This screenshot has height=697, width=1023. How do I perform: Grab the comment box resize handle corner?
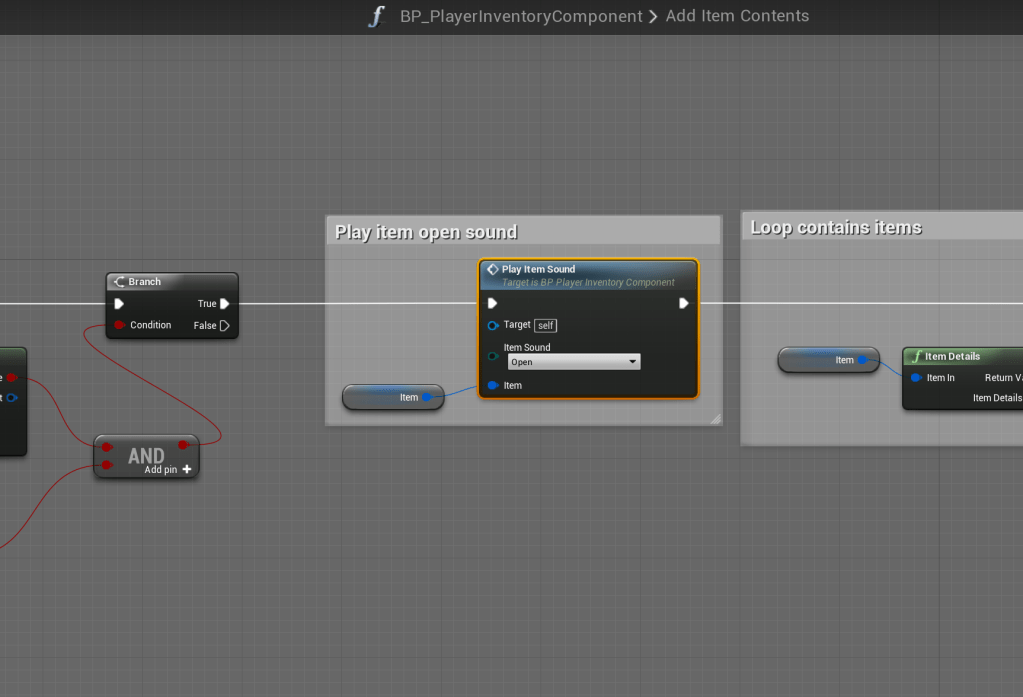pos(716,419)
